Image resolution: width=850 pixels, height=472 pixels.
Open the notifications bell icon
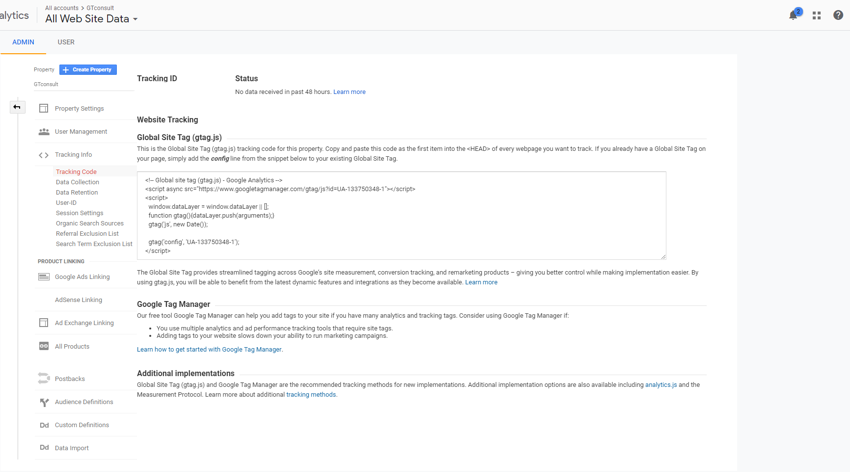click(x=794, y=15)
